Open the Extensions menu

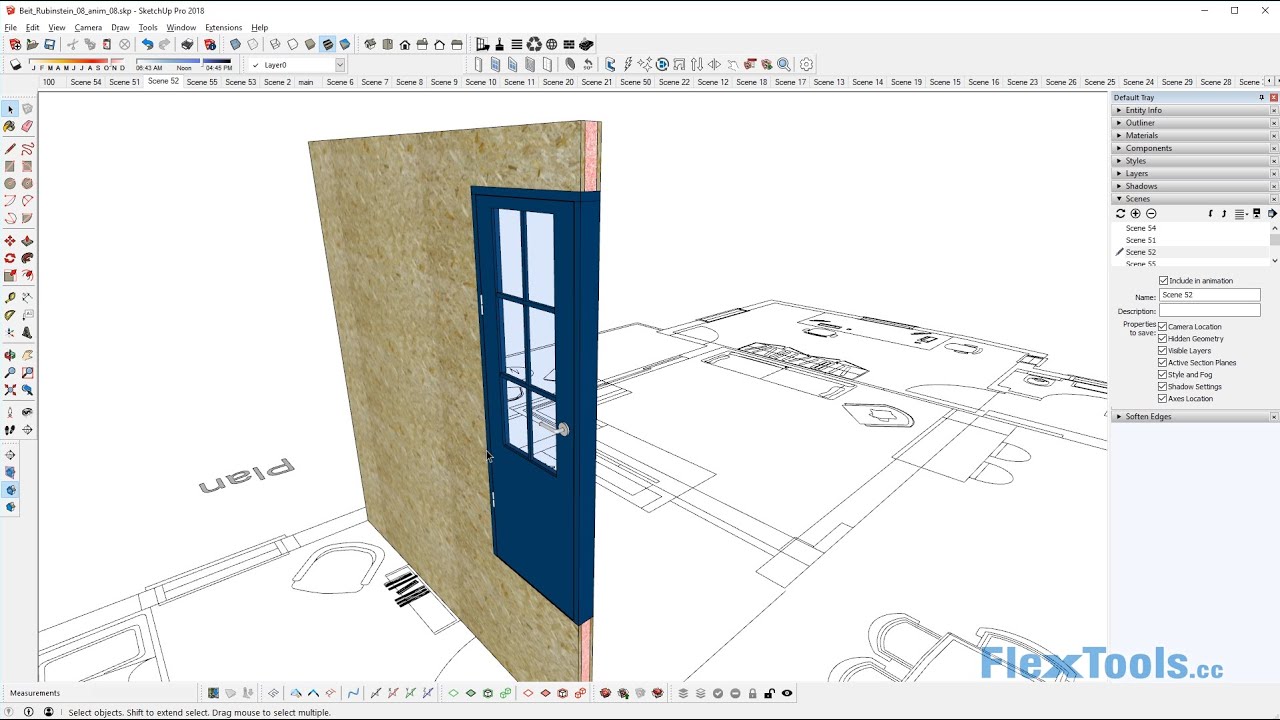223,27
